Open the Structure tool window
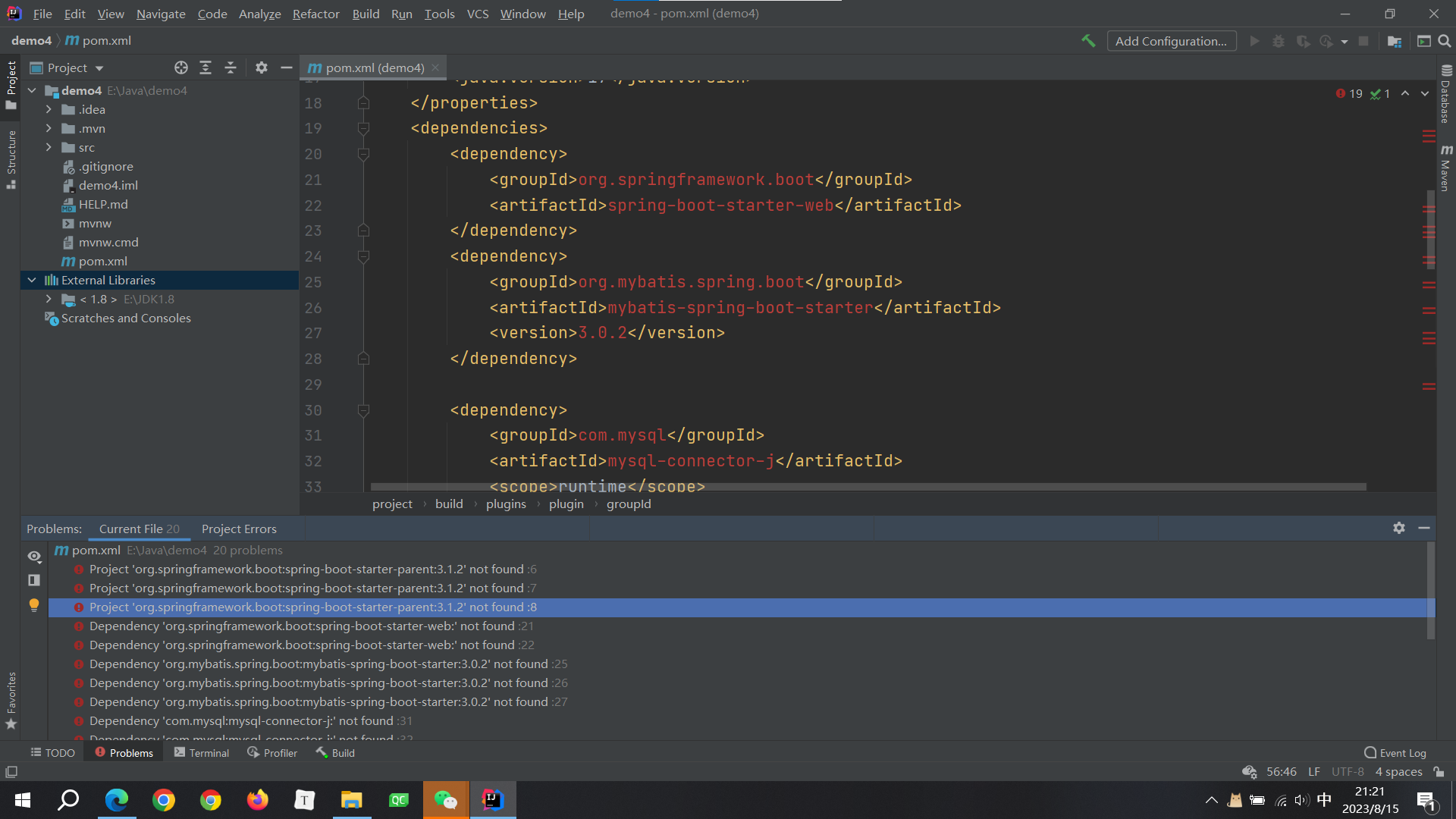The width and height of the screenshot is (1456, 819). point(11,159)
